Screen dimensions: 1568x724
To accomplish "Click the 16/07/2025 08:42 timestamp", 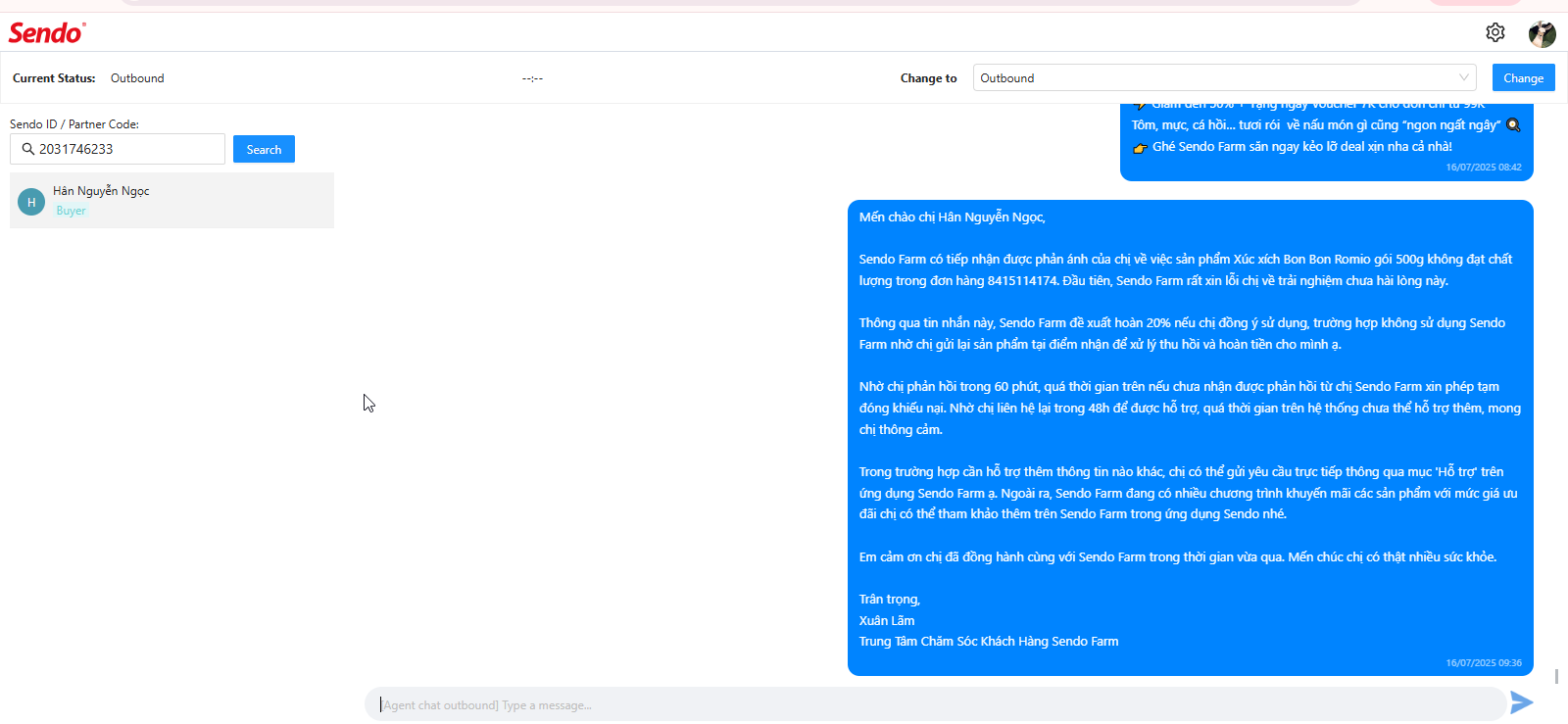I will click(1484, 168).
